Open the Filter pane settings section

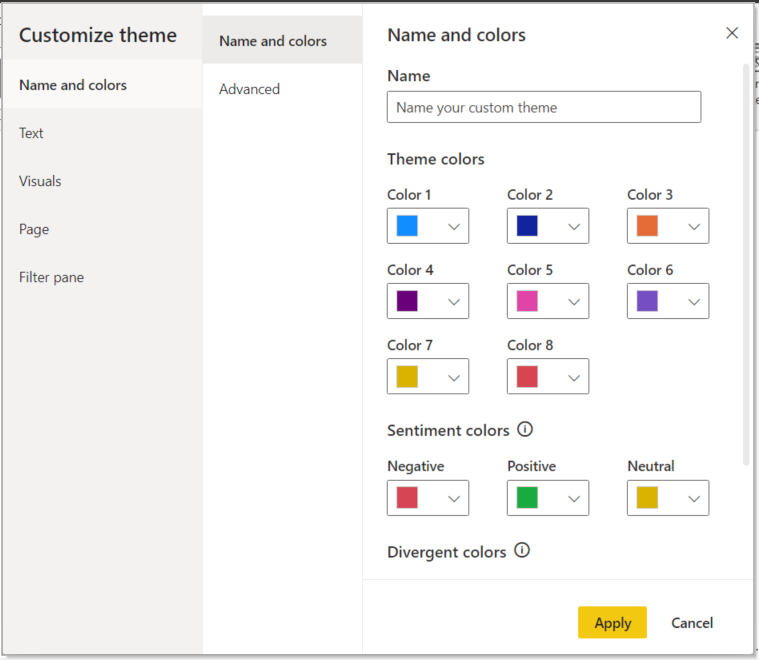pos(103,276)
